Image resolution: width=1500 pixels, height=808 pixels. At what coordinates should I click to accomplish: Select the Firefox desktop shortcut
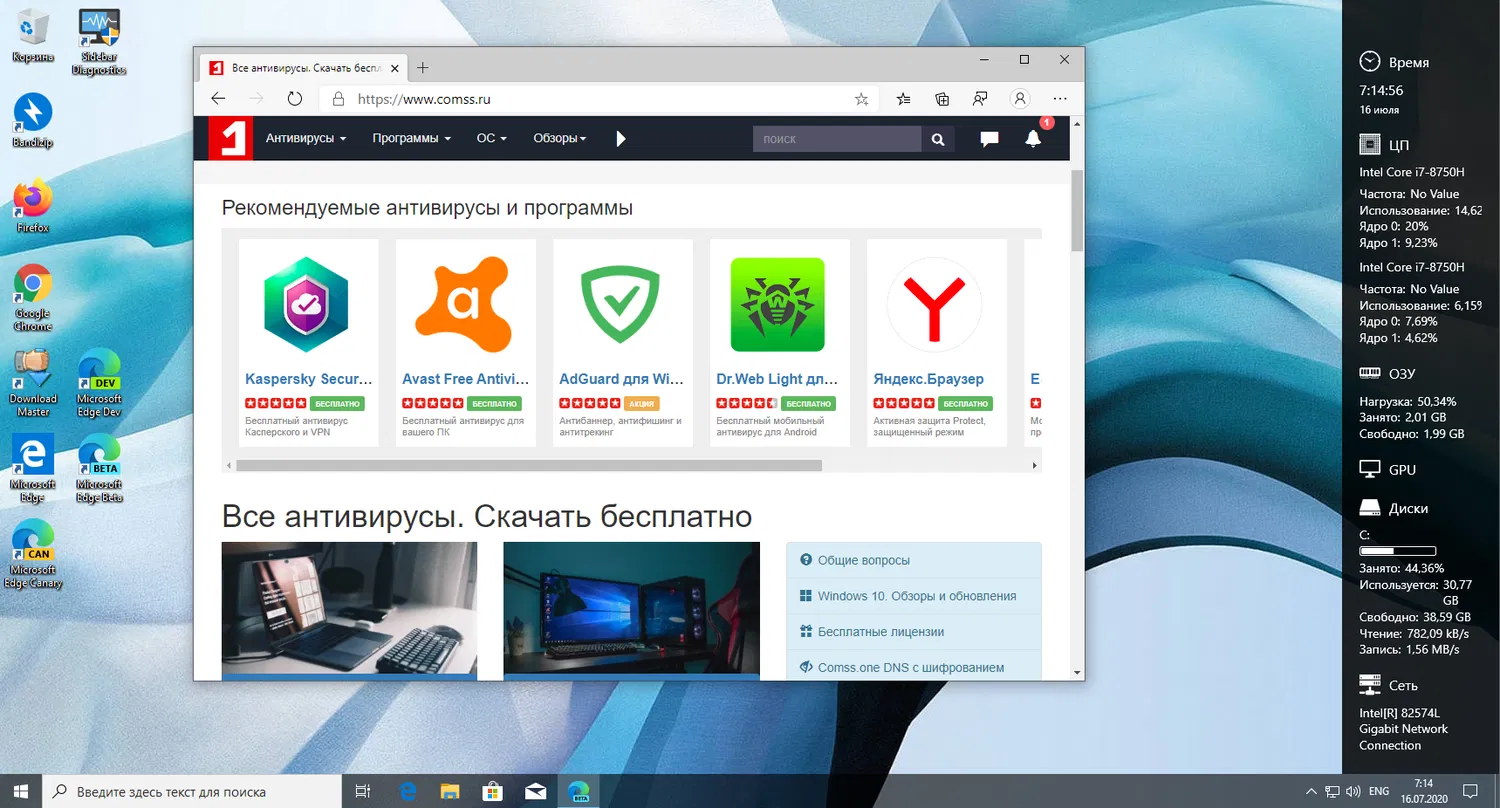click(32, 206)
